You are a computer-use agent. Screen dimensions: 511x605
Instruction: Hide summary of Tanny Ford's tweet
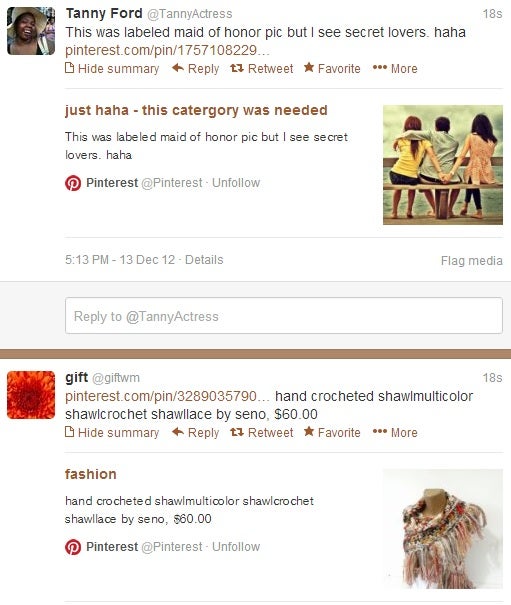pos(112,69)
